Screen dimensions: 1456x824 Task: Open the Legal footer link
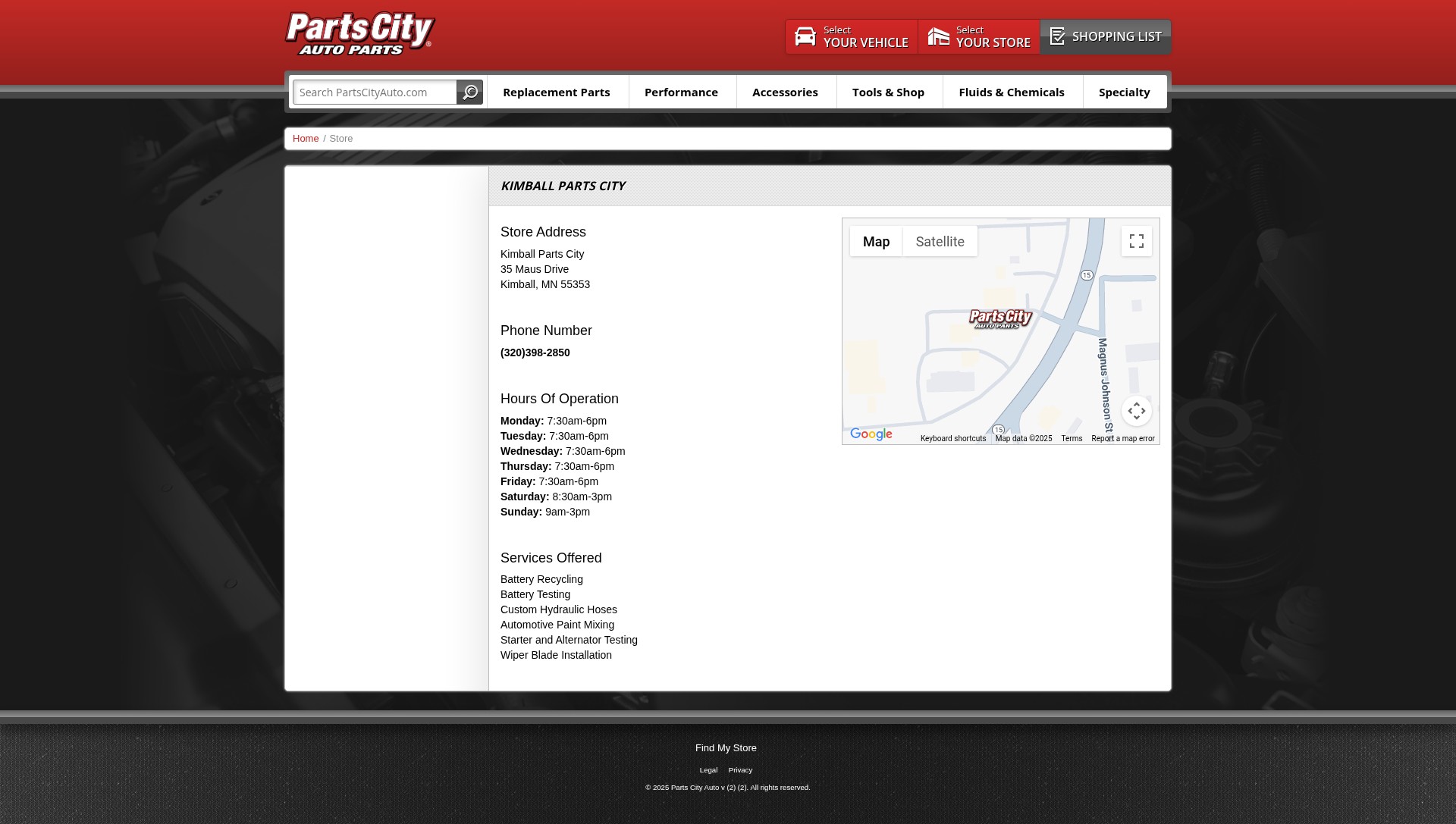(x=708, y=770)
